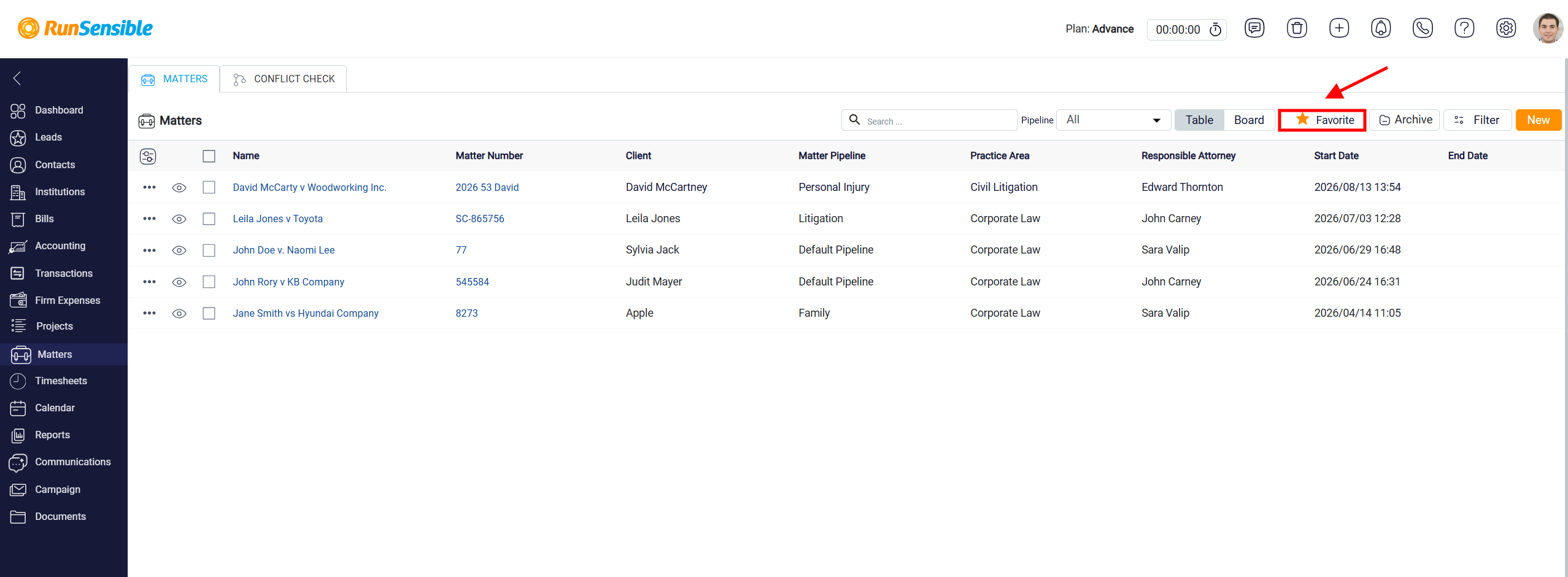This screenshot has width=1568, height=577.
Task: Open the help question mark icon
Action: pyautogui.click(x=1464, y=28)
